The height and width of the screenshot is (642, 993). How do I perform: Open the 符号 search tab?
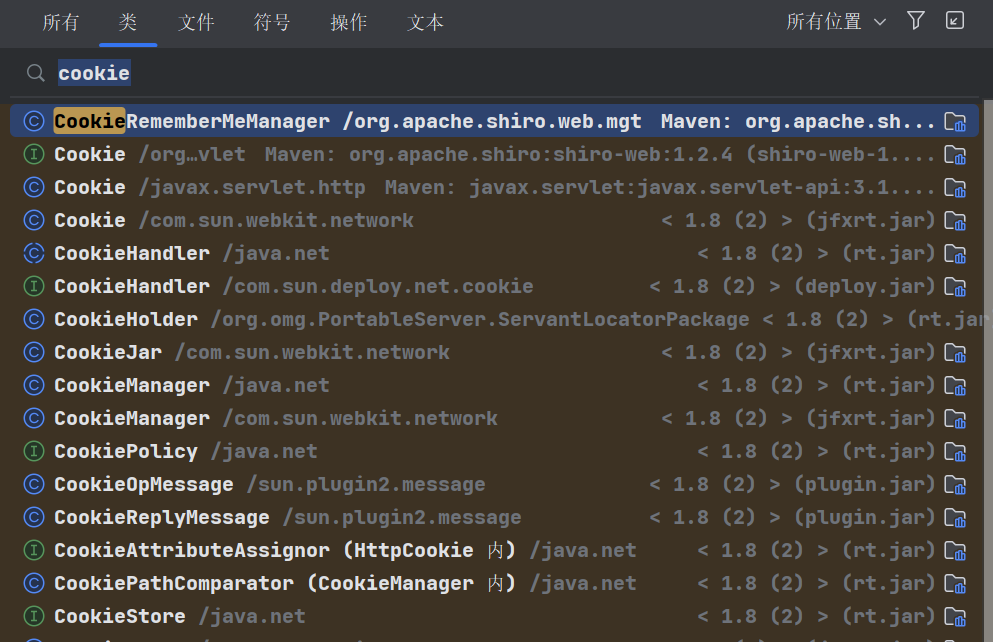click(272, 22)
